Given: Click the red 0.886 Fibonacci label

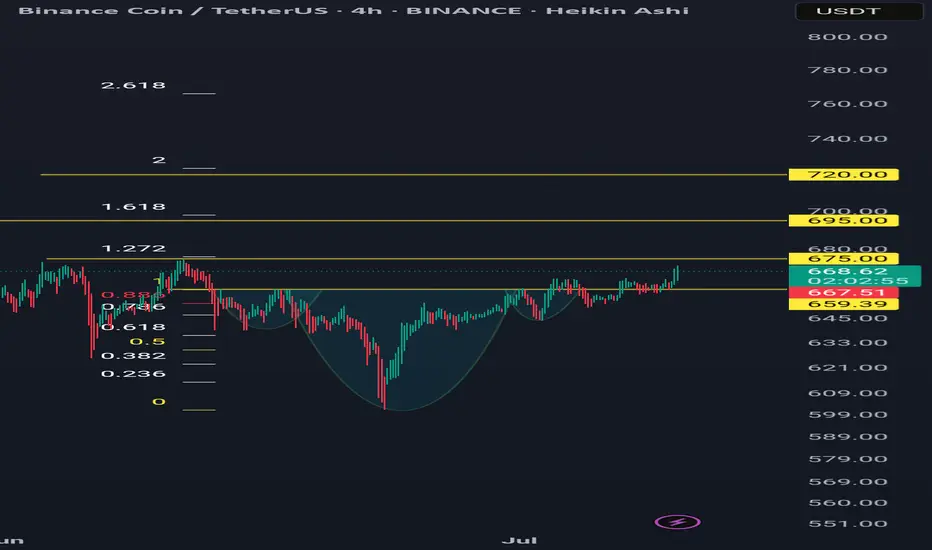Looking at the screenshot, I should pos(133,295).
